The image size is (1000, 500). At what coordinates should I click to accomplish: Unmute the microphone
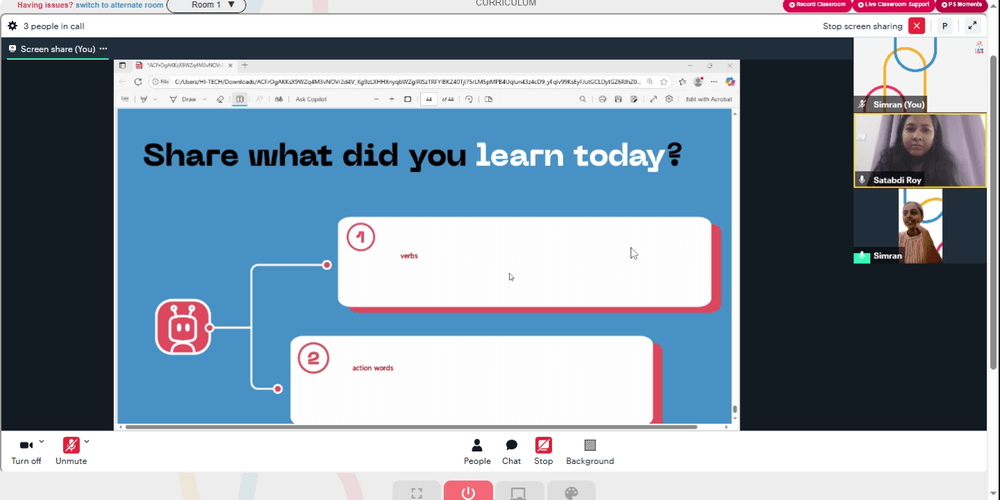(71, 451)
